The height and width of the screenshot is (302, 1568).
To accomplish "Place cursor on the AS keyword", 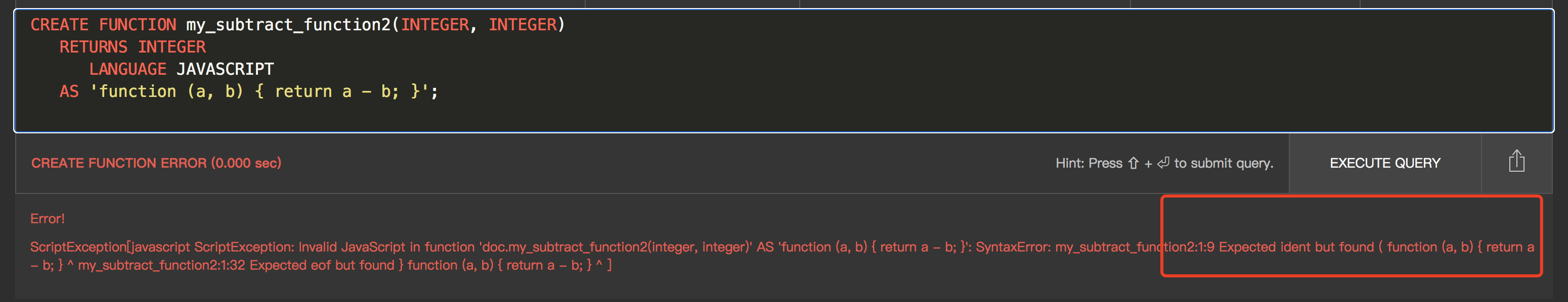I will pyautogui.click(x=69, y=91).
